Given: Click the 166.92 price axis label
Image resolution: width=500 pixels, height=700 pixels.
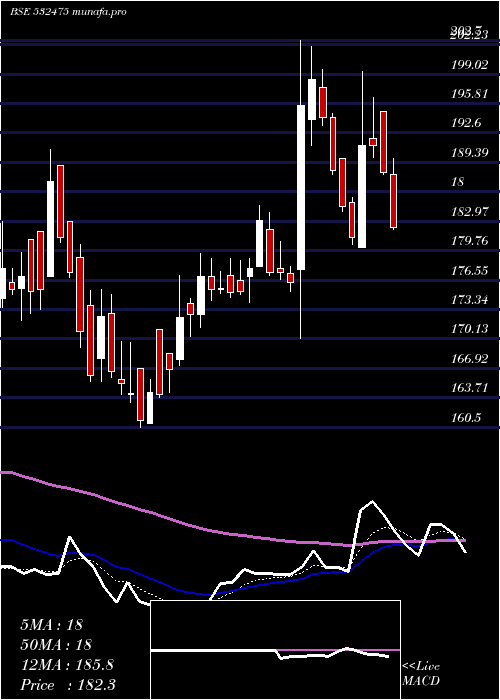Looking at the screenshot, I should click(470, 358).
